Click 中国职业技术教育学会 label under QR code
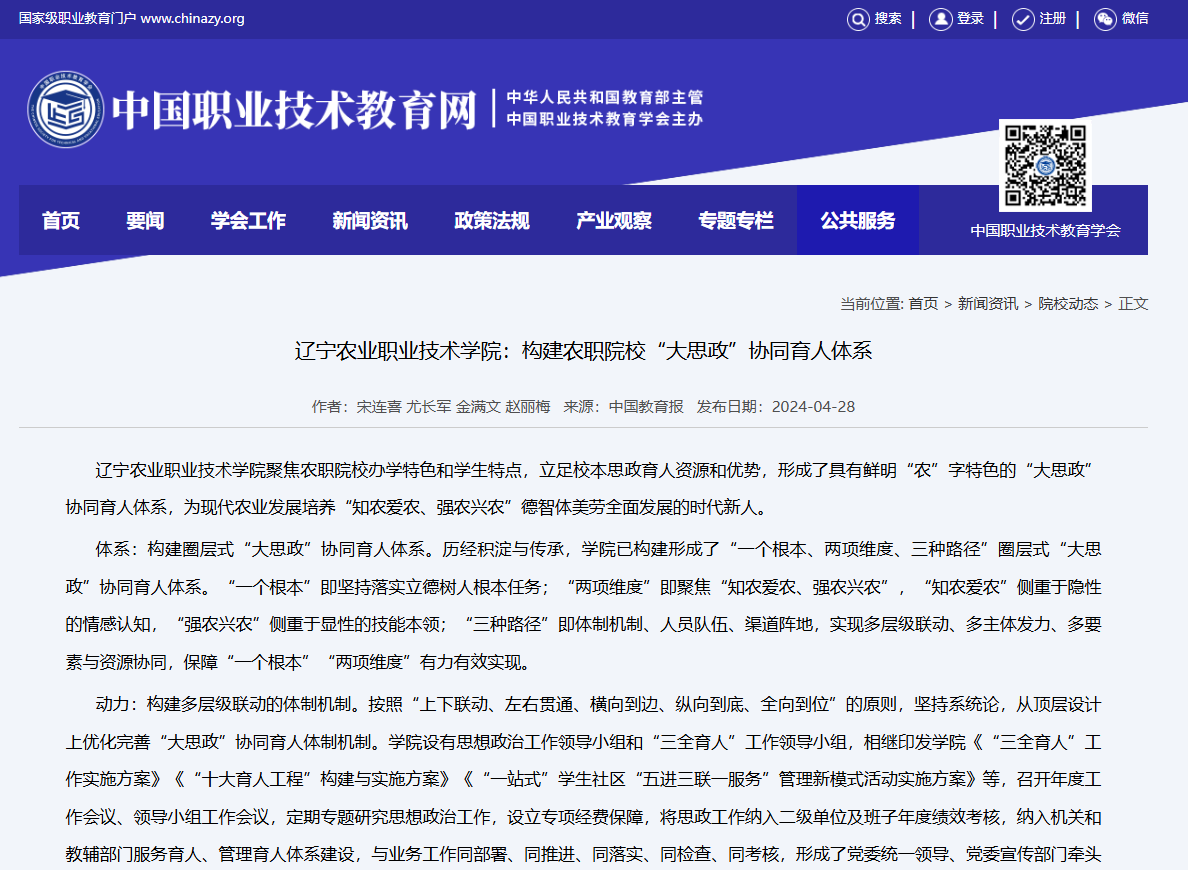 coord(1046,230)
